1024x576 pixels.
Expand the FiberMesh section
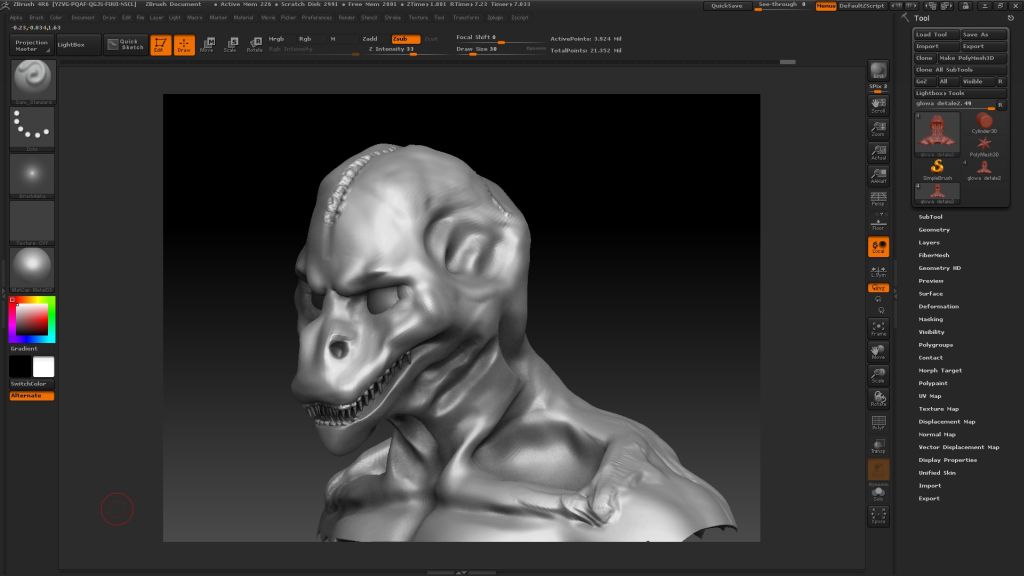point(934,255)
